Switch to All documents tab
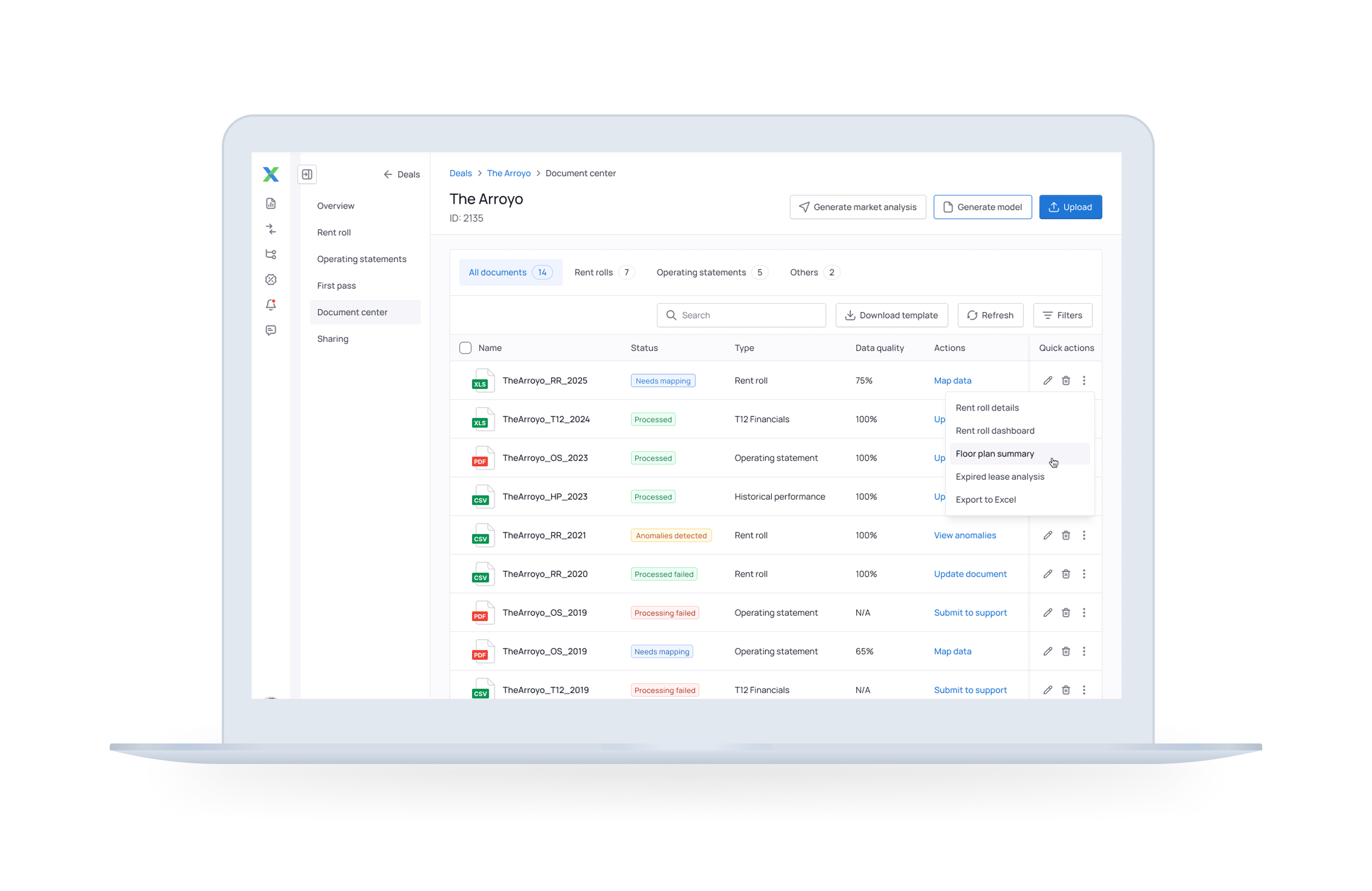Image resolution: width=1372 pixels, height=891 pixels. click(510, 272)
